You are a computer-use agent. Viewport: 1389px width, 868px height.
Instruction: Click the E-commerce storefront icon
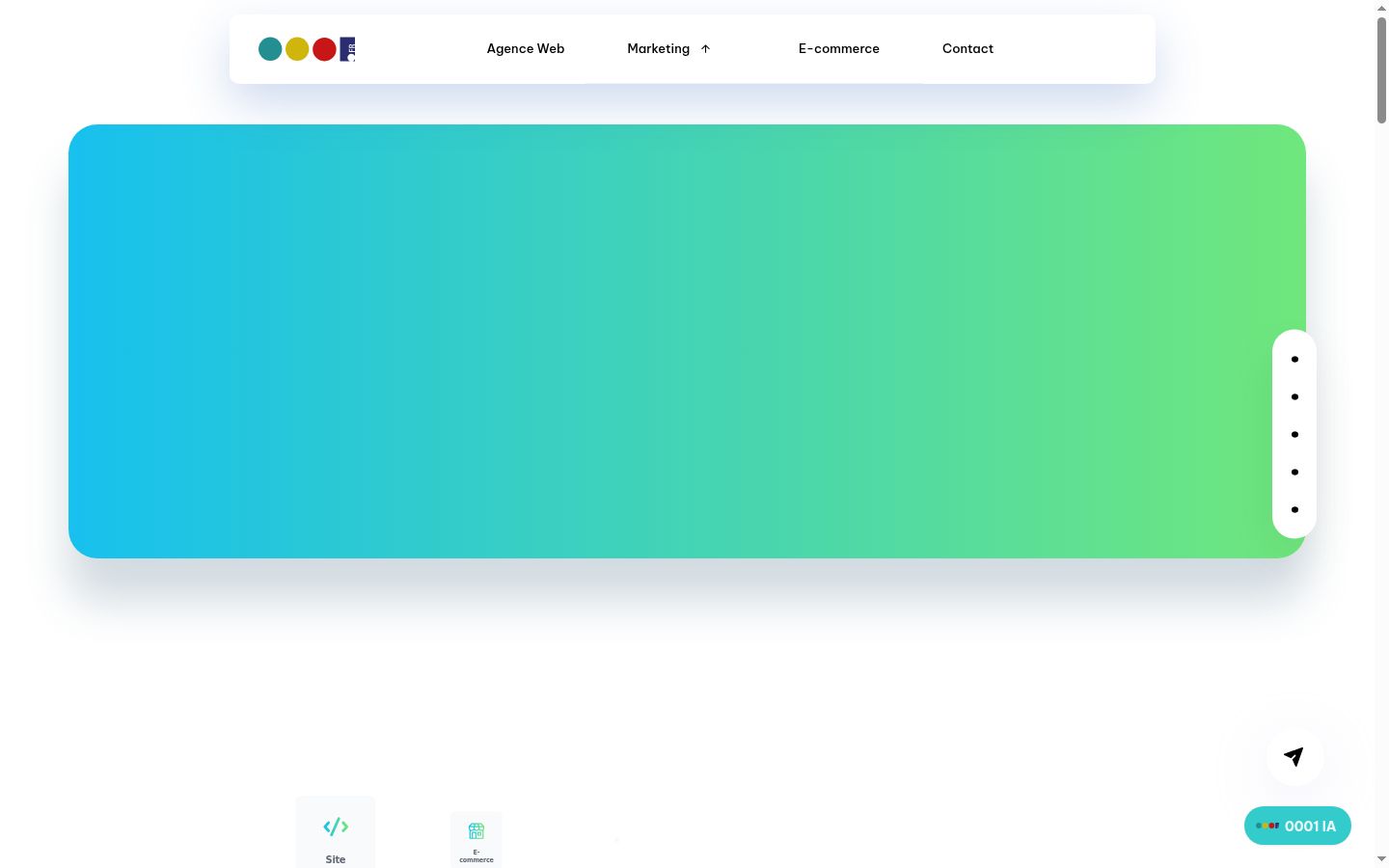click(x=477, y=830)
